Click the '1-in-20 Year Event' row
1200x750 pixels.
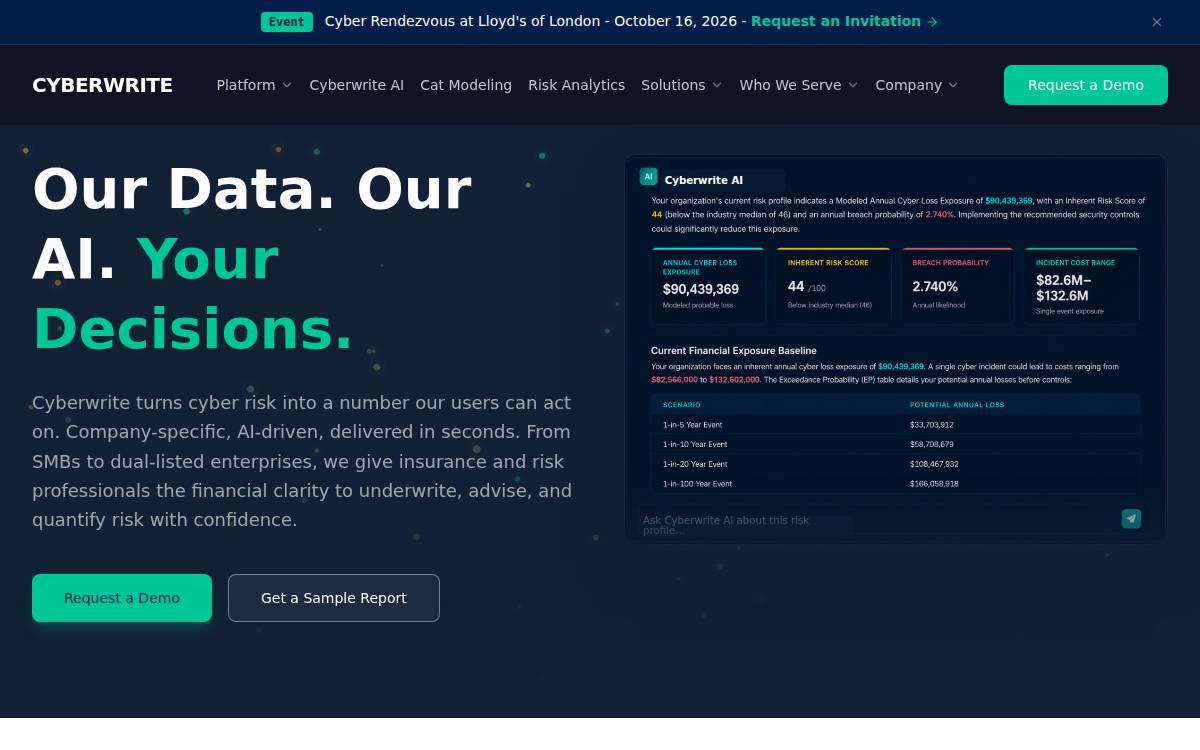[x=896, y=464]
